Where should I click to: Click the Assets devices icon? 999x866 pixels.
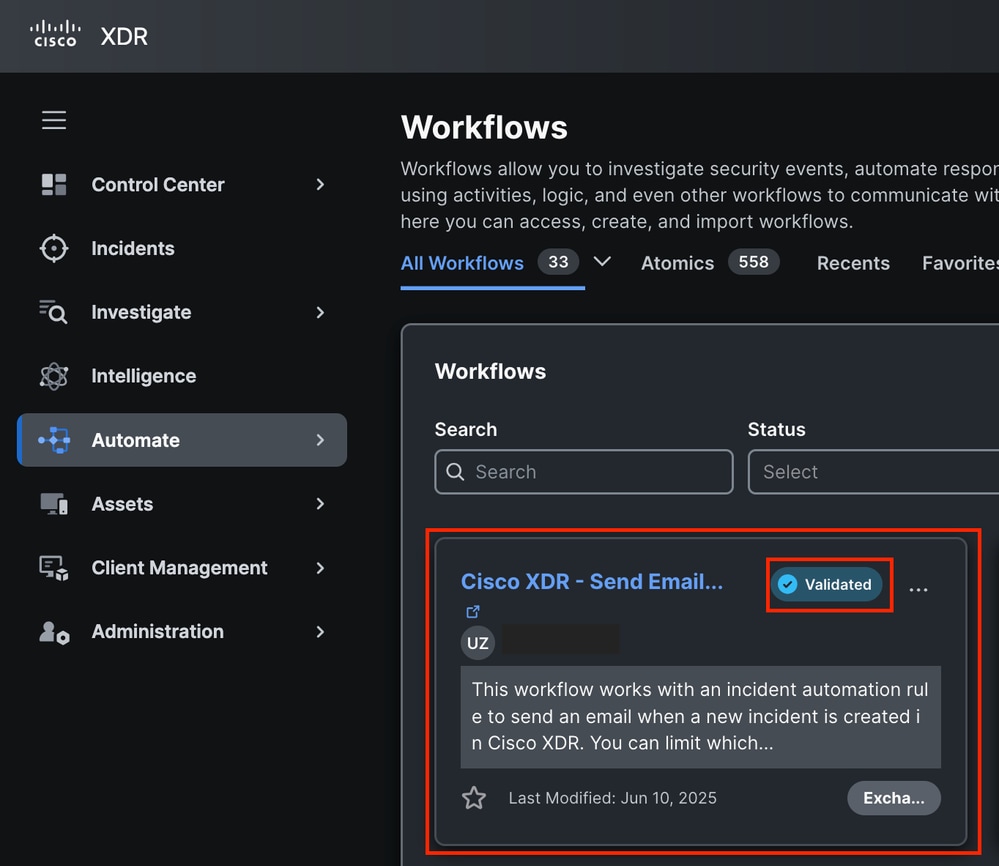tap(54, 504)
